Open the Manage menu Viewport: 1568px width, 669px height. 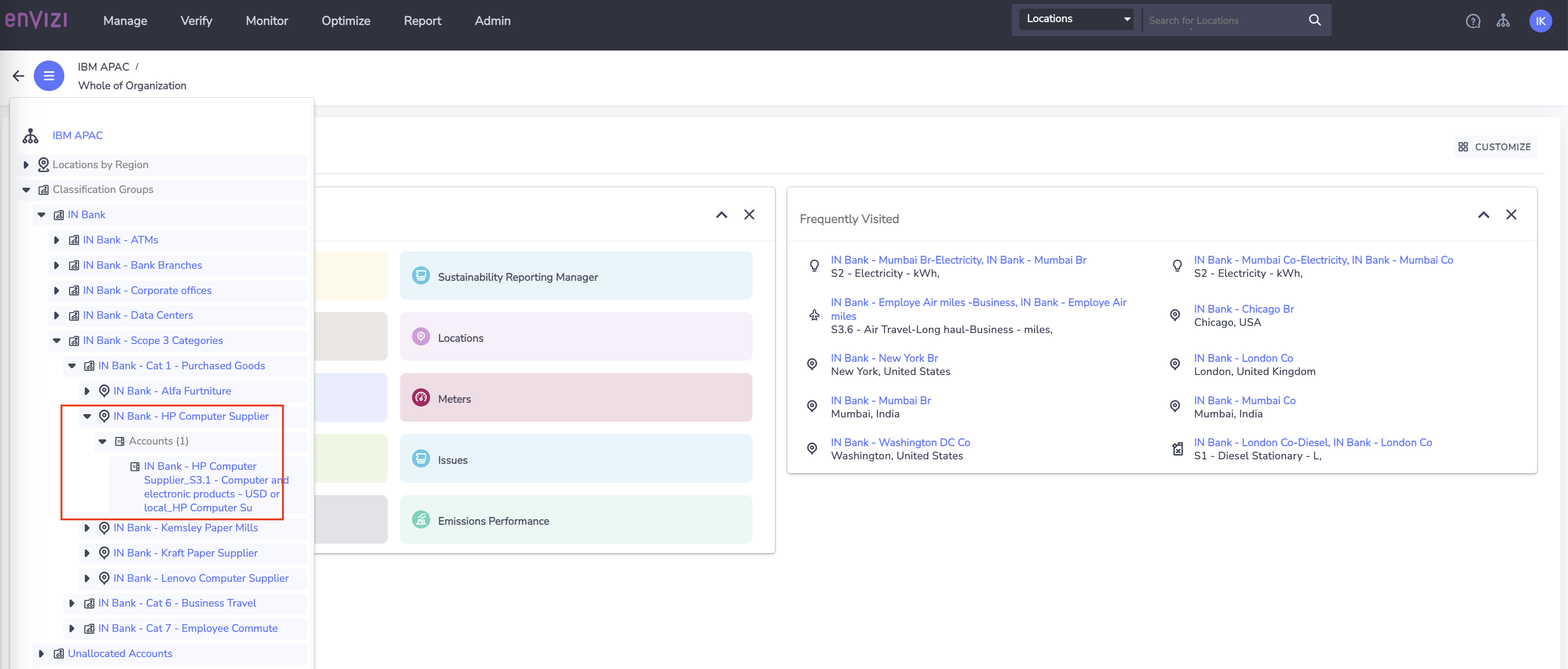tap(125, 20)
